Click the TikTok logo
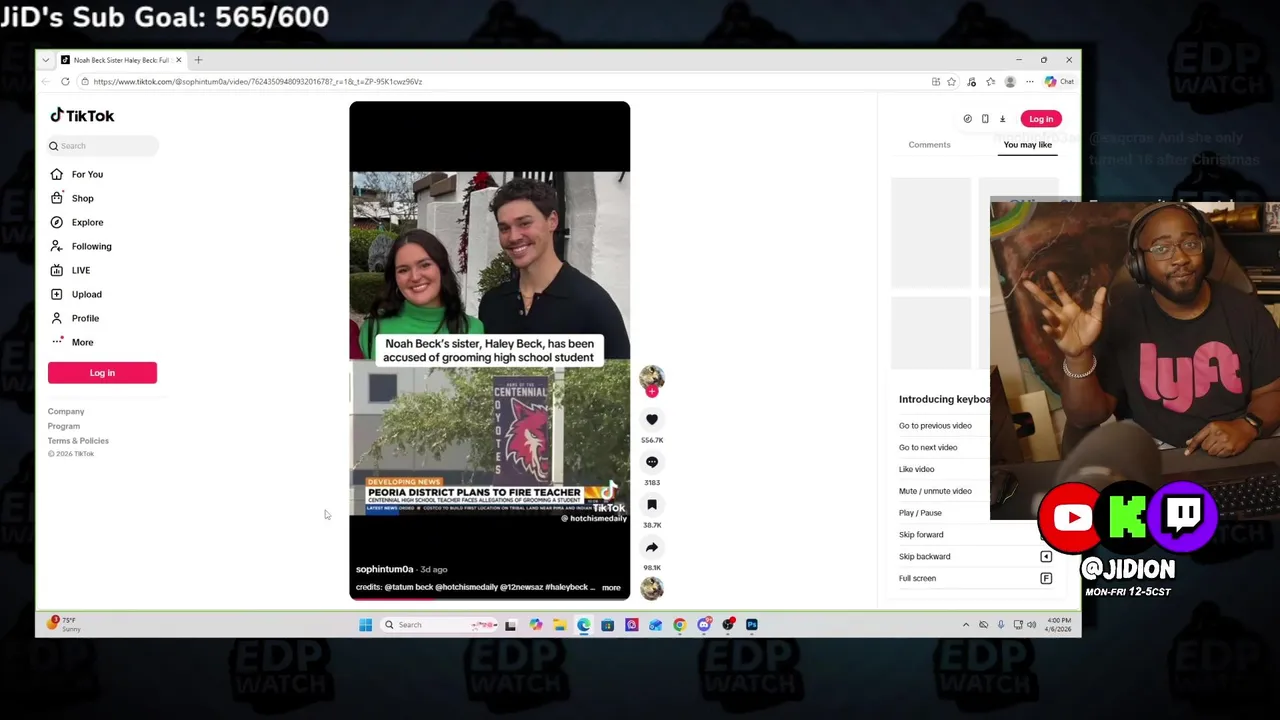The height and width of the screenshot is (720, 1280). [82, 116]
